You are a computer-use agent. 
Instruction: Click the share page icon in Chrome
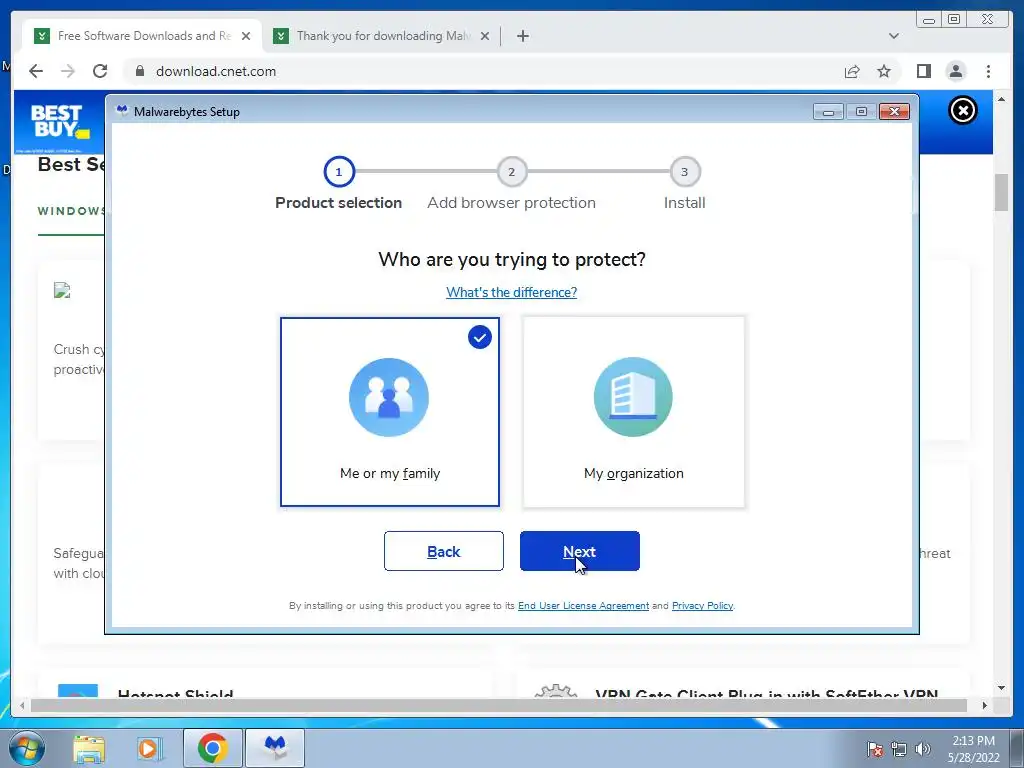point(852,71)
